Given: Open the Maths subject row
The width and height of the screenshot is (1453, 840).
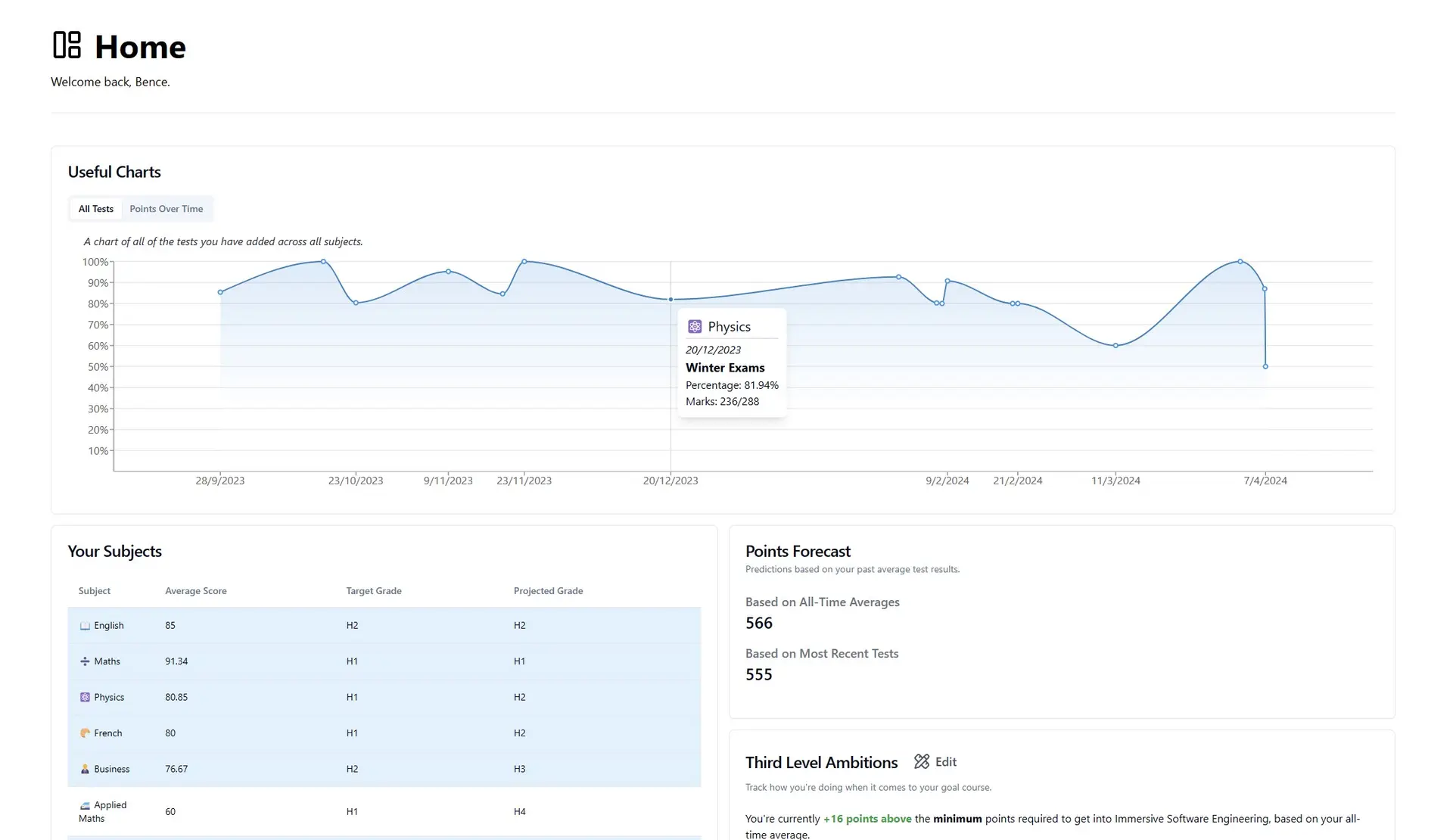Looking at the screenshot, I should (384, 661).
